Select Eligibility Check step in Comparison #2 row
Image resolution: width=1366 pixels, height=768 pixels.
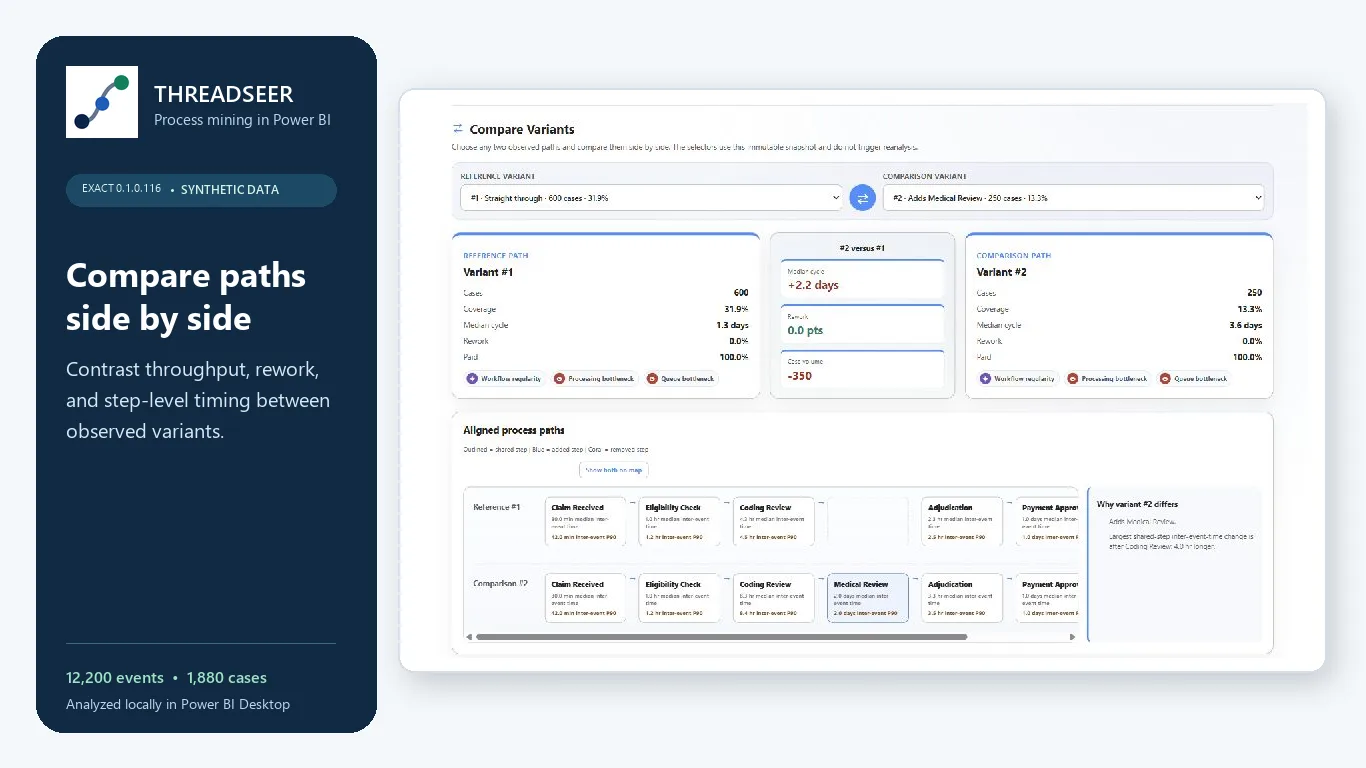[679, 598]
